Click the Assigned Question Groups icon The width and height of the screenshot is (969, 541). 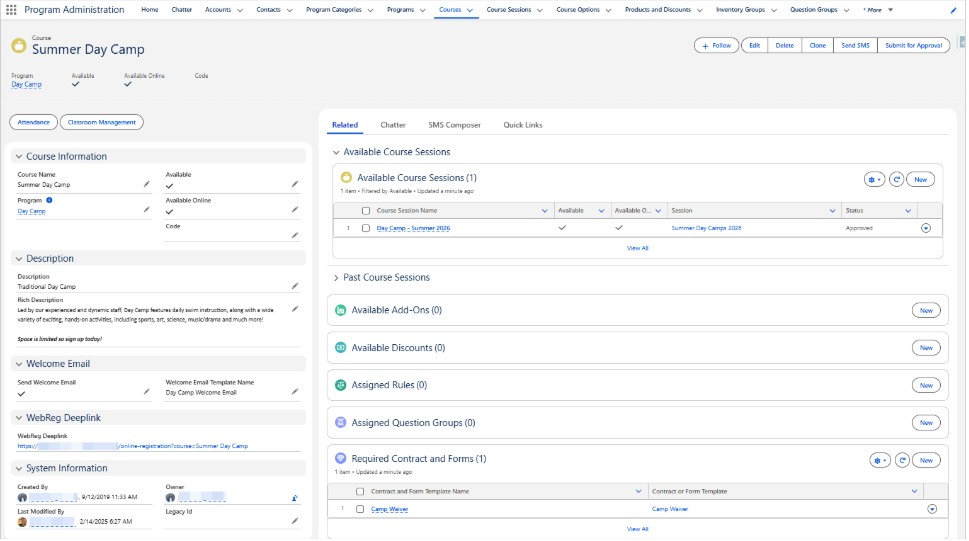[x=341, y=423]
